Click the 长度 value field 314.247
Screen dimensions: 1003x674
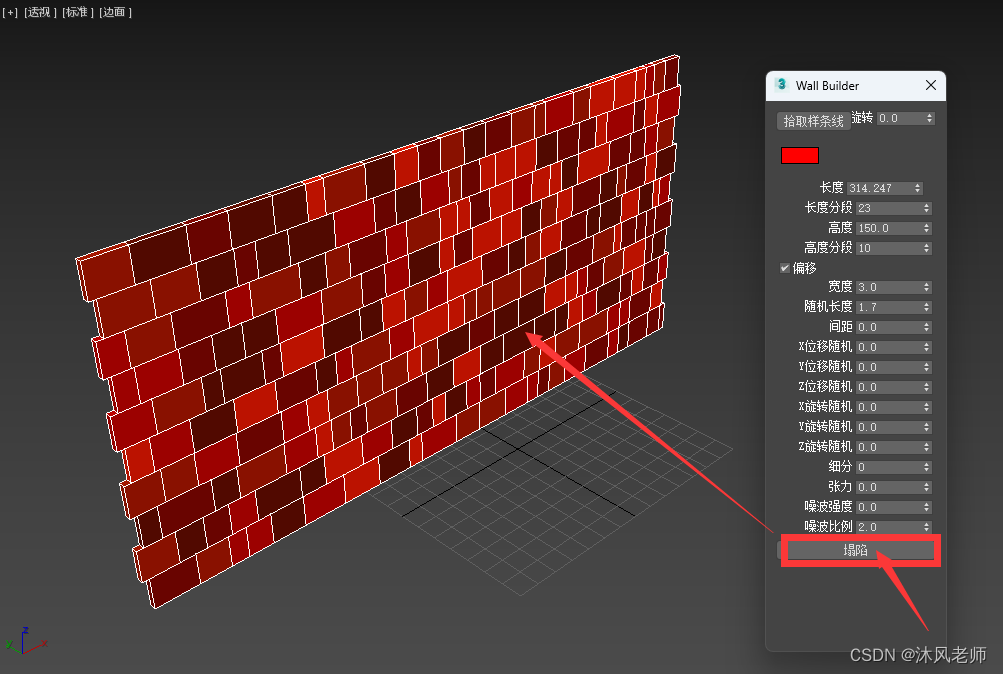pyautogui.click(x=880, y=188)
